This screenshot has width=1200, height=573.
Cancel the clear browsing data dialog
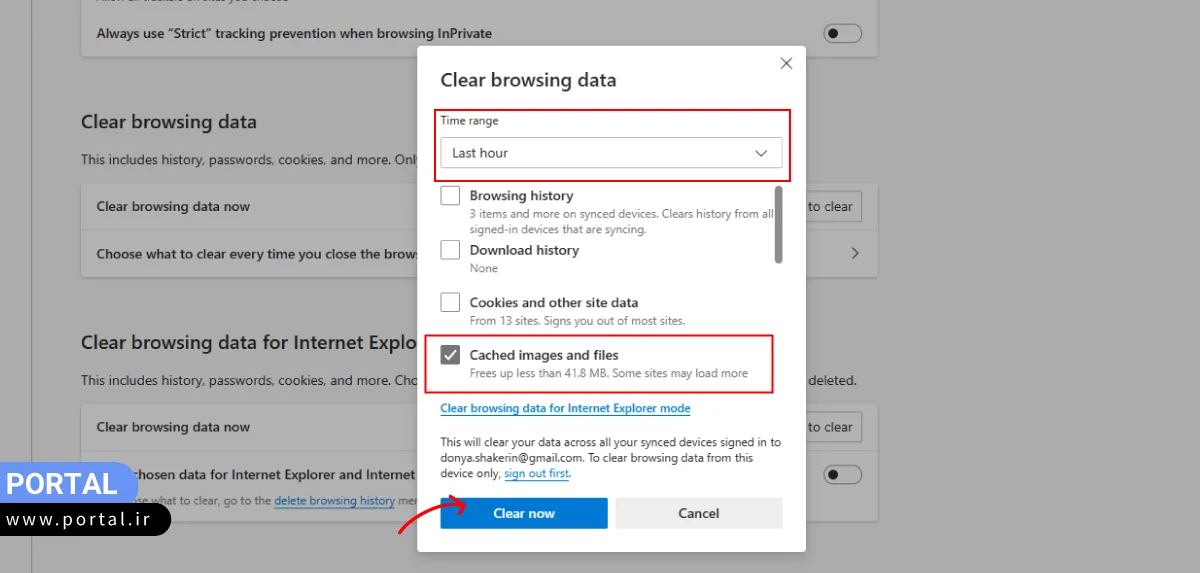click(x=698, y=513)
